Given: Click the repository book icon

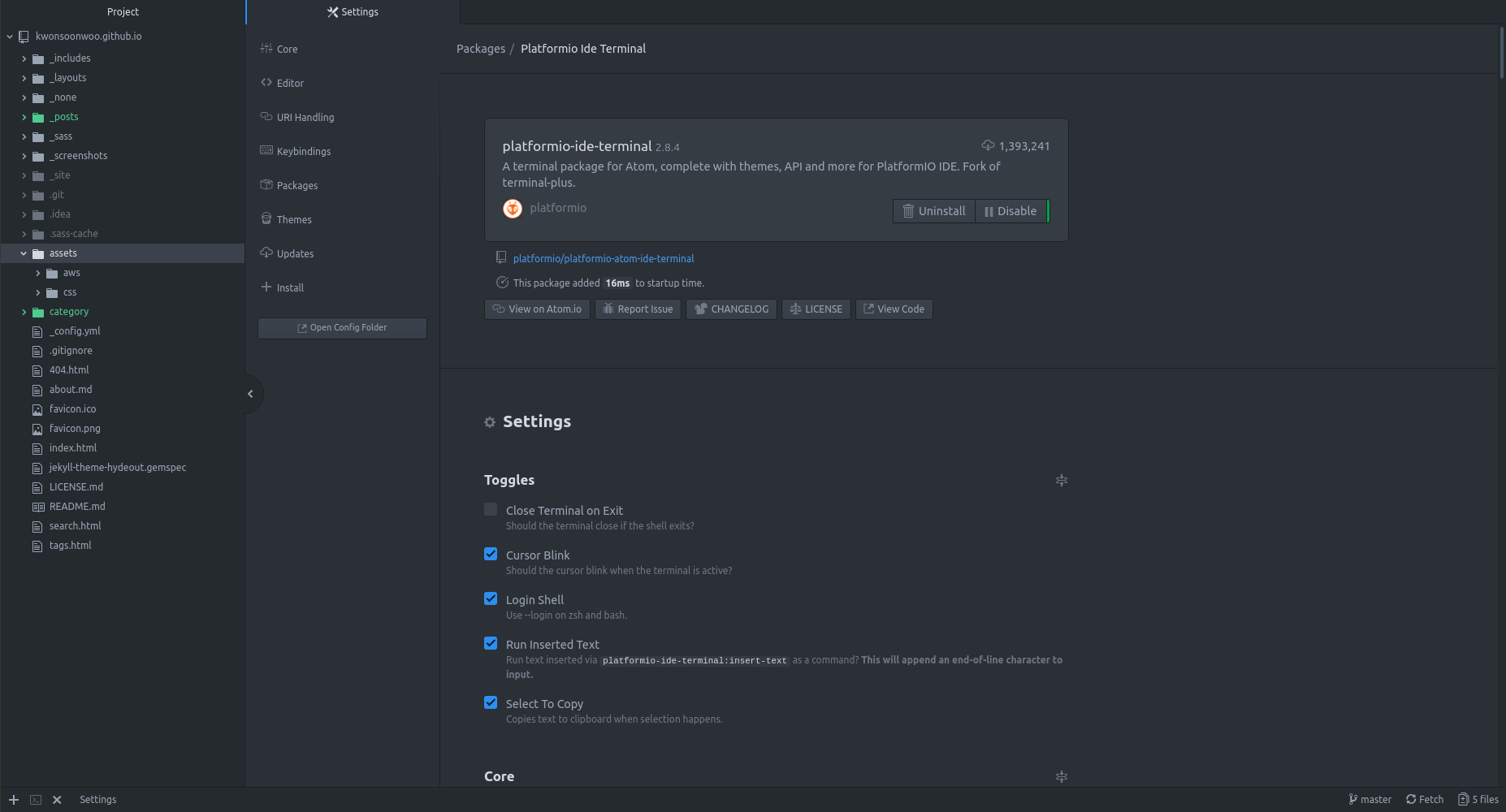Looking at the screenshot, I should click(x=501, y=258).
